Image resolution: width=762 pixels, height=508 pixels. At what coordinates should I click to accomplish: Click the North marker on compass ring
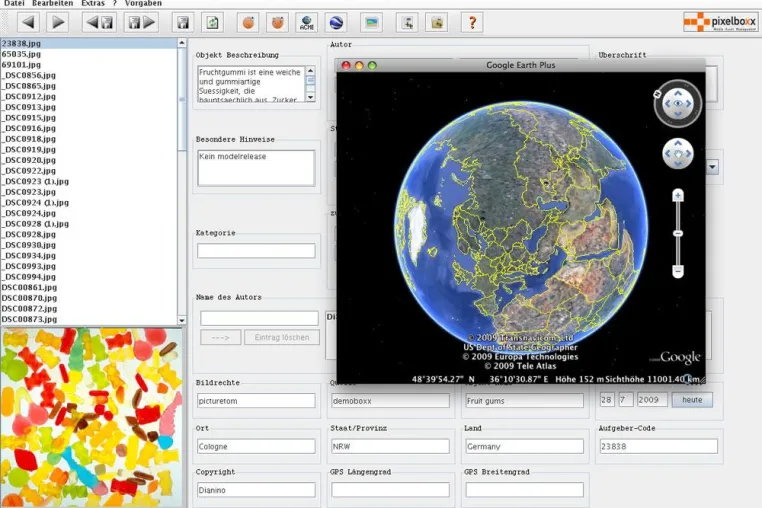658,94
